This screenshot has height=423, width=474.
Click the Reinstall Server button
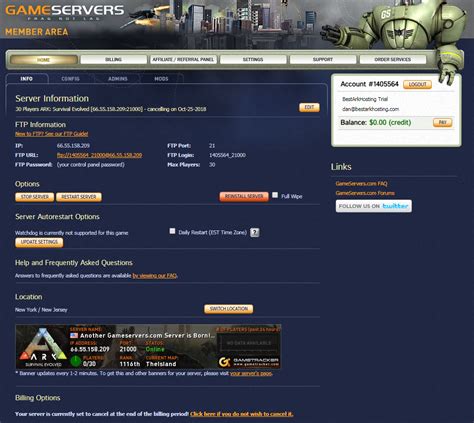(244, 197)
